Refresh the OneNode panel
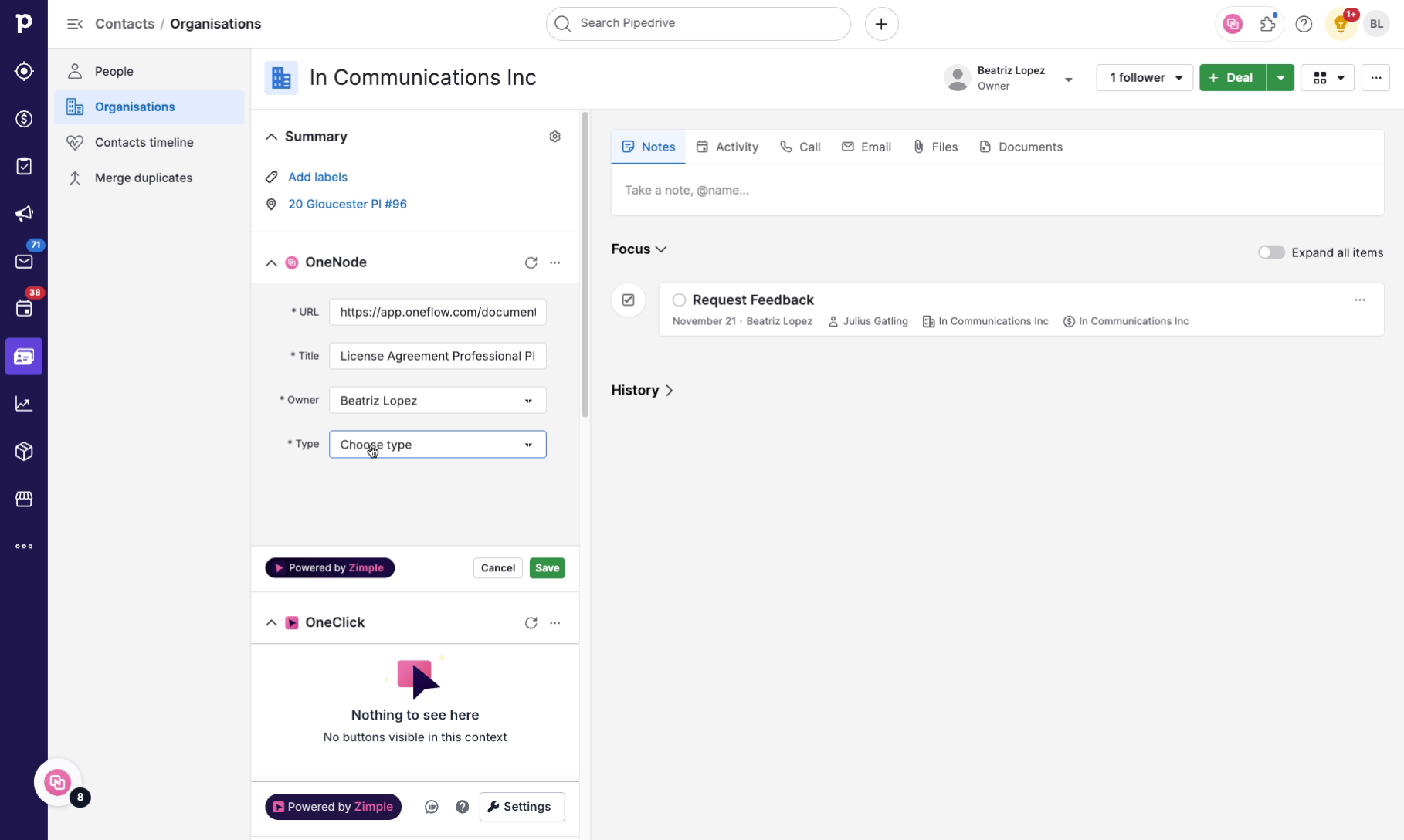Screen dimensions: 1404x840 tap(531, 262)
